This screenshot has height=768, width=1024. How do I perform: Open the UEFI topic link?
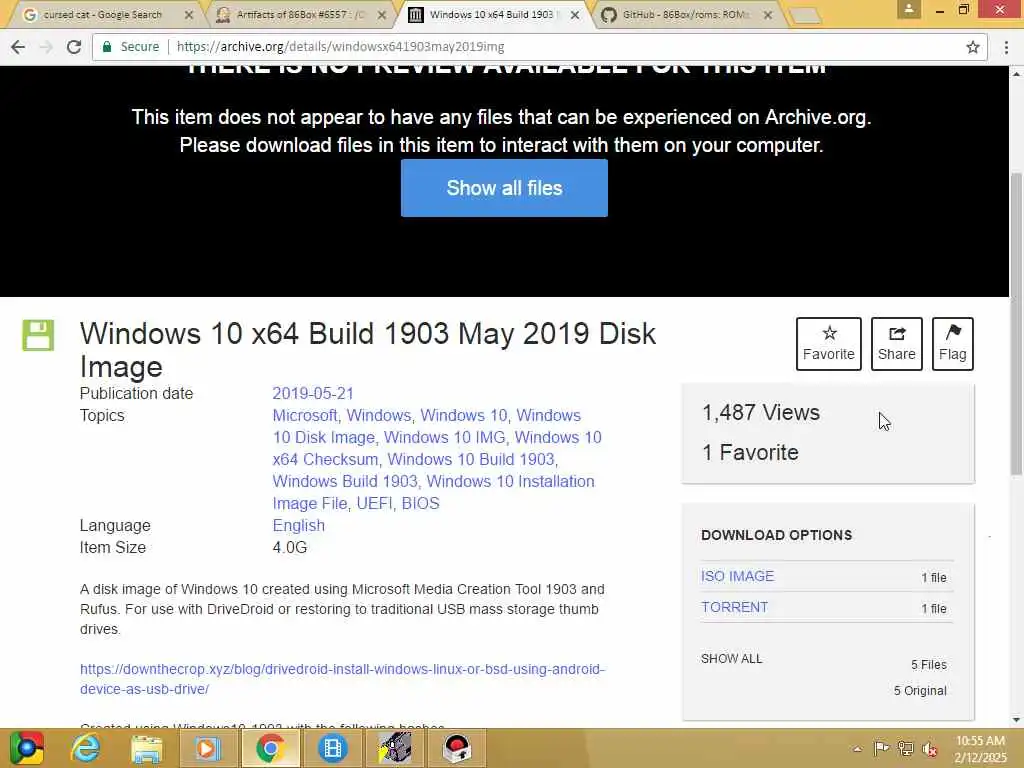pos(374,504)
